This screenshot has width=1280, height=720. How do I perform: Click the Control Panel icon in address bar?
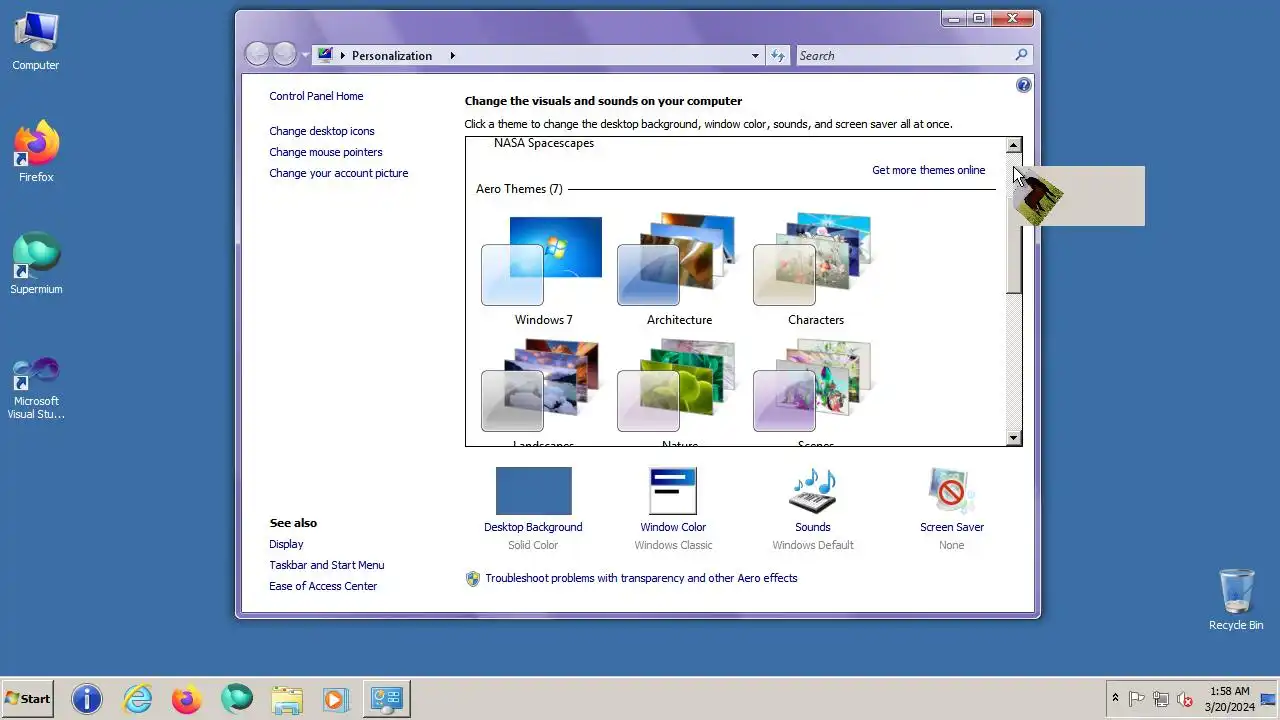coord(325,55)
